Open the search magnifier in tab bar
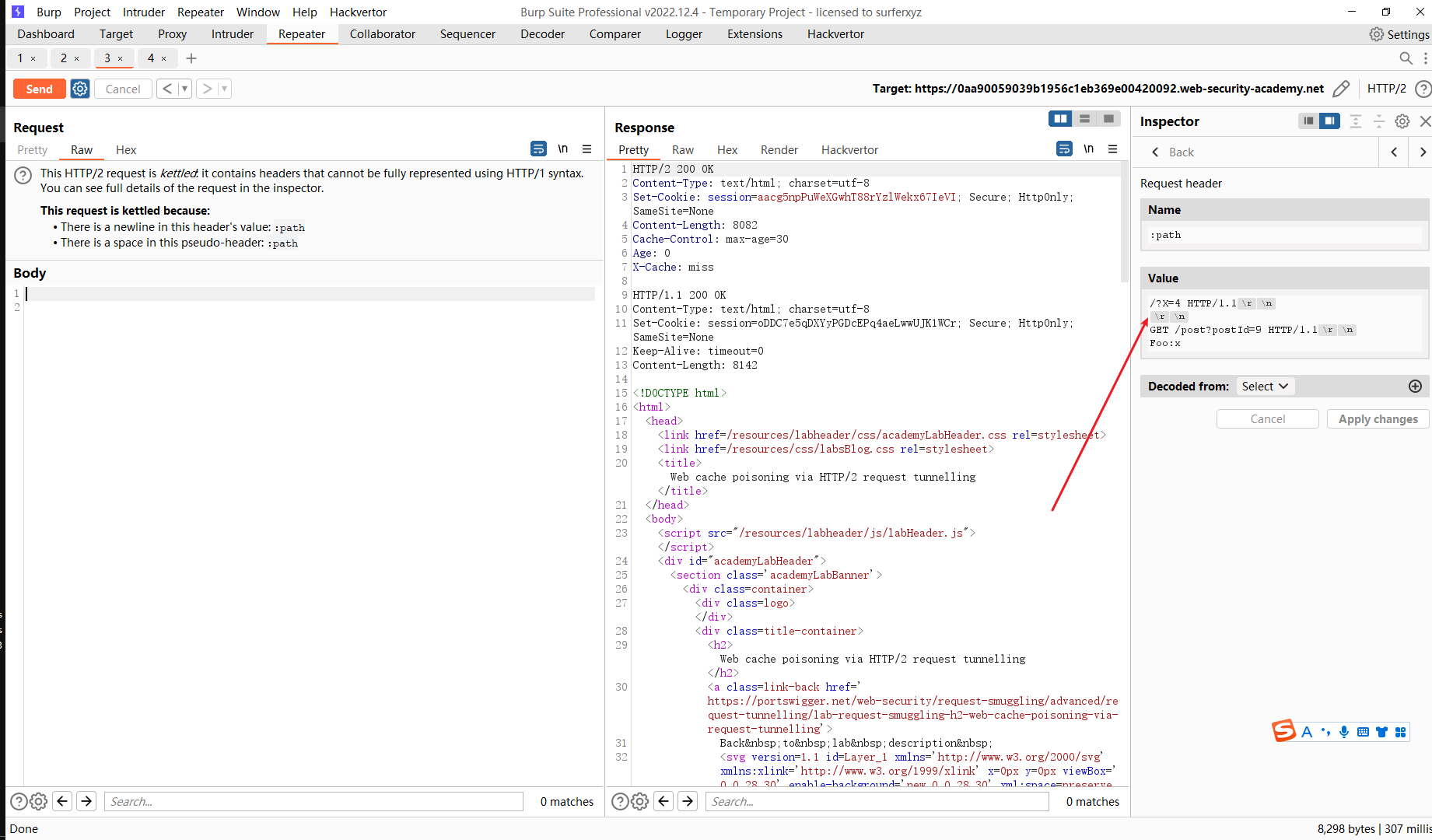Screen dimensions: 1432x840 (x=1406, y=58)
